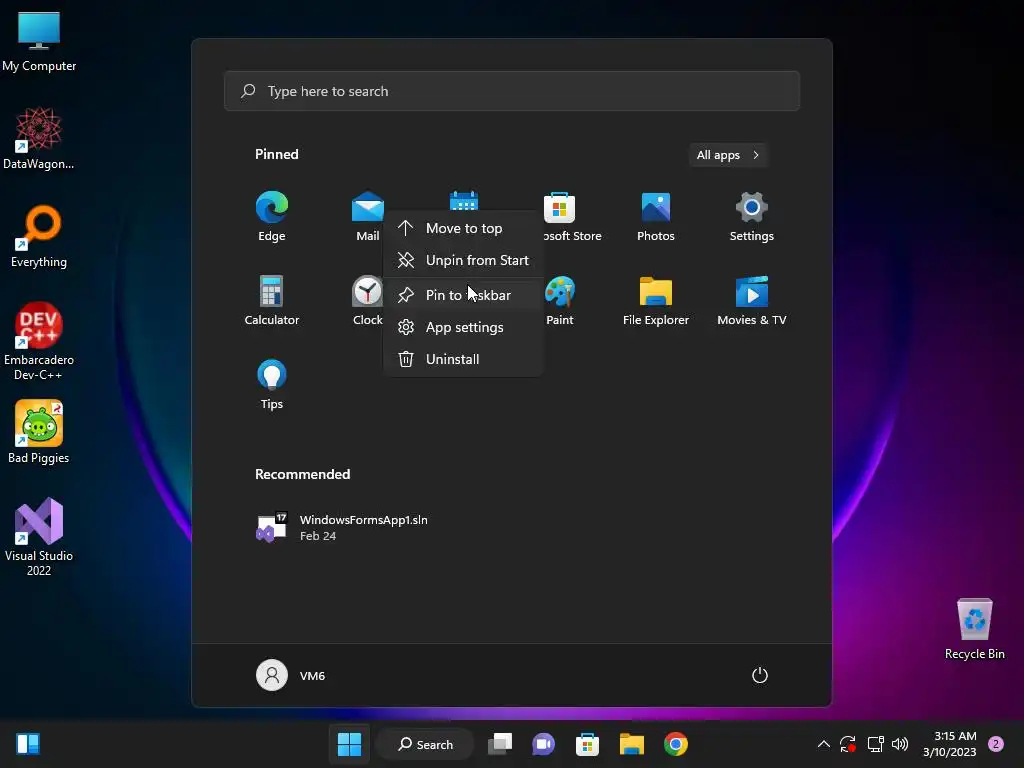Select the Recycle Bin desktop icon

point(974,629)
